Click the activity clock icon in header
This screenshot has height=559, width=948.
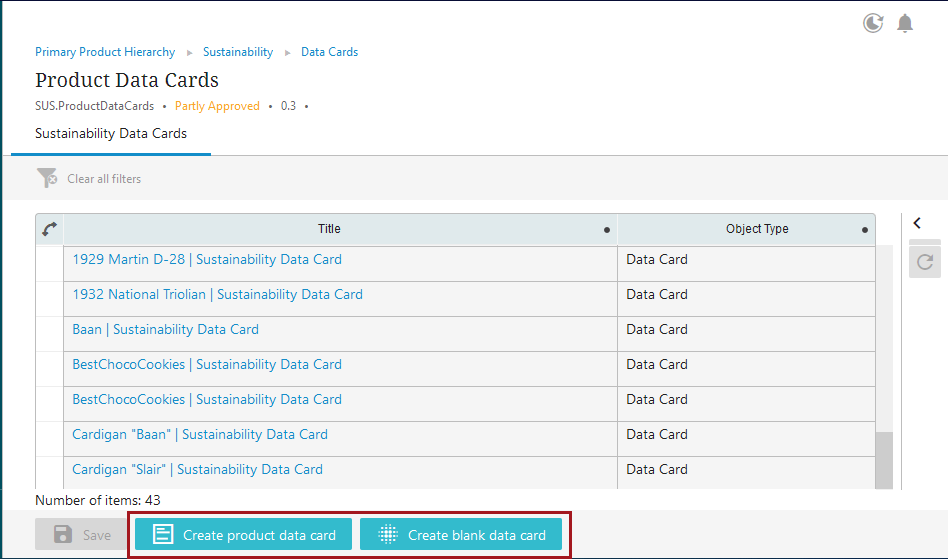873,23
